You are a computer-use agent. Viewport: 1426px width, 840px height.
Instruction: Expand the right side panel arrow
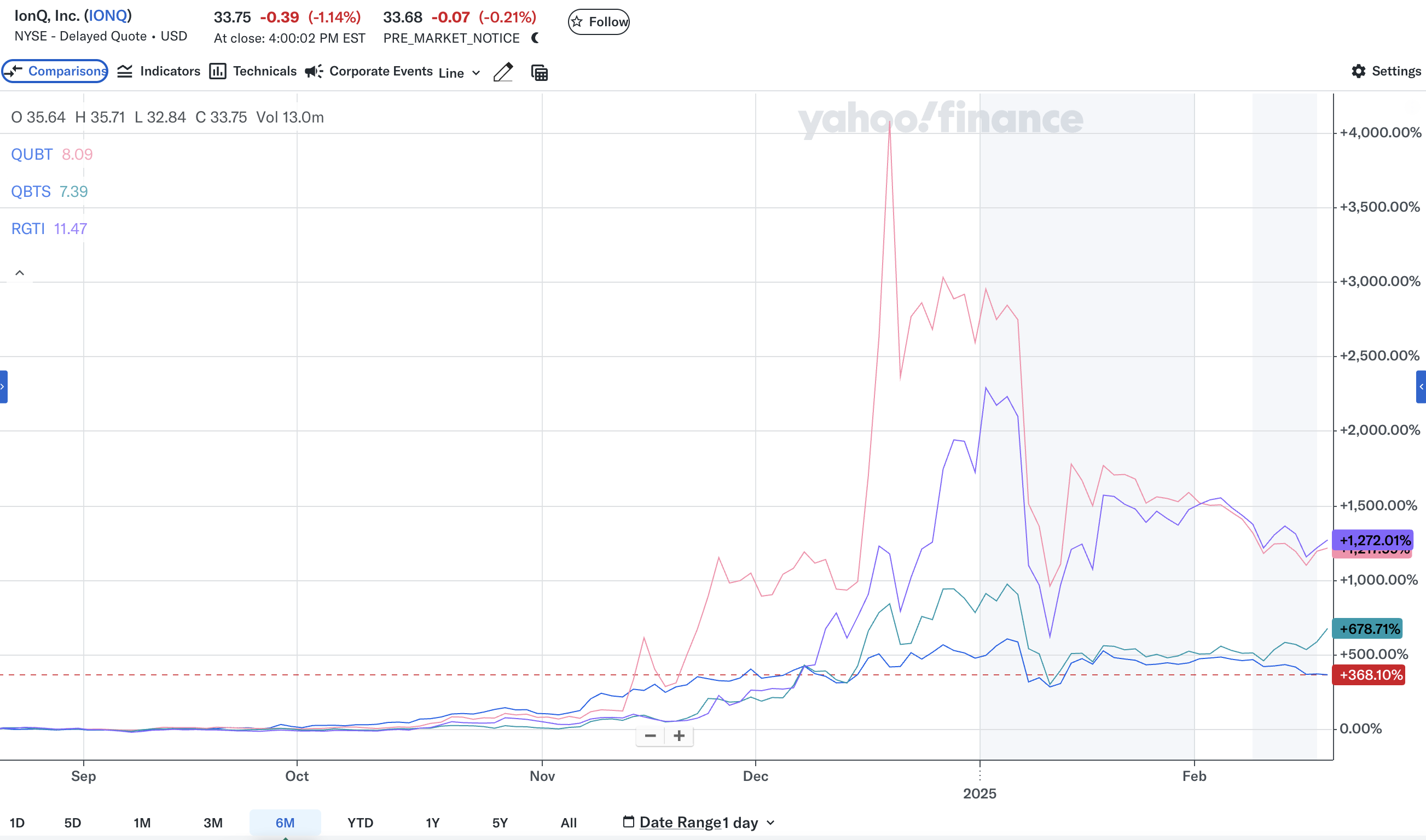(x=1421, y=387)
